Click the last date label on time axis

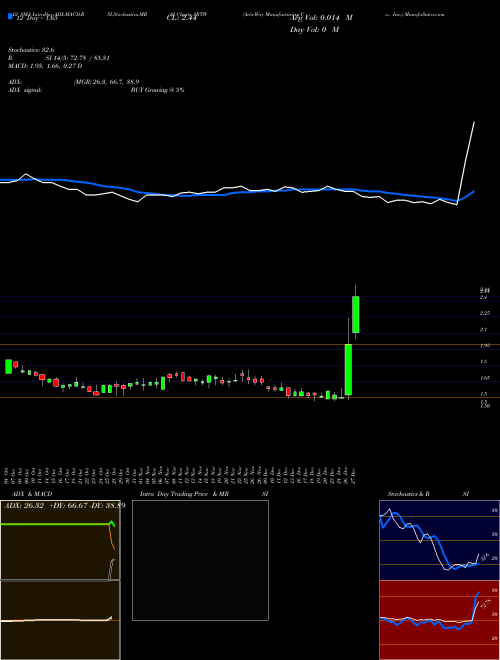coord(356,476)
